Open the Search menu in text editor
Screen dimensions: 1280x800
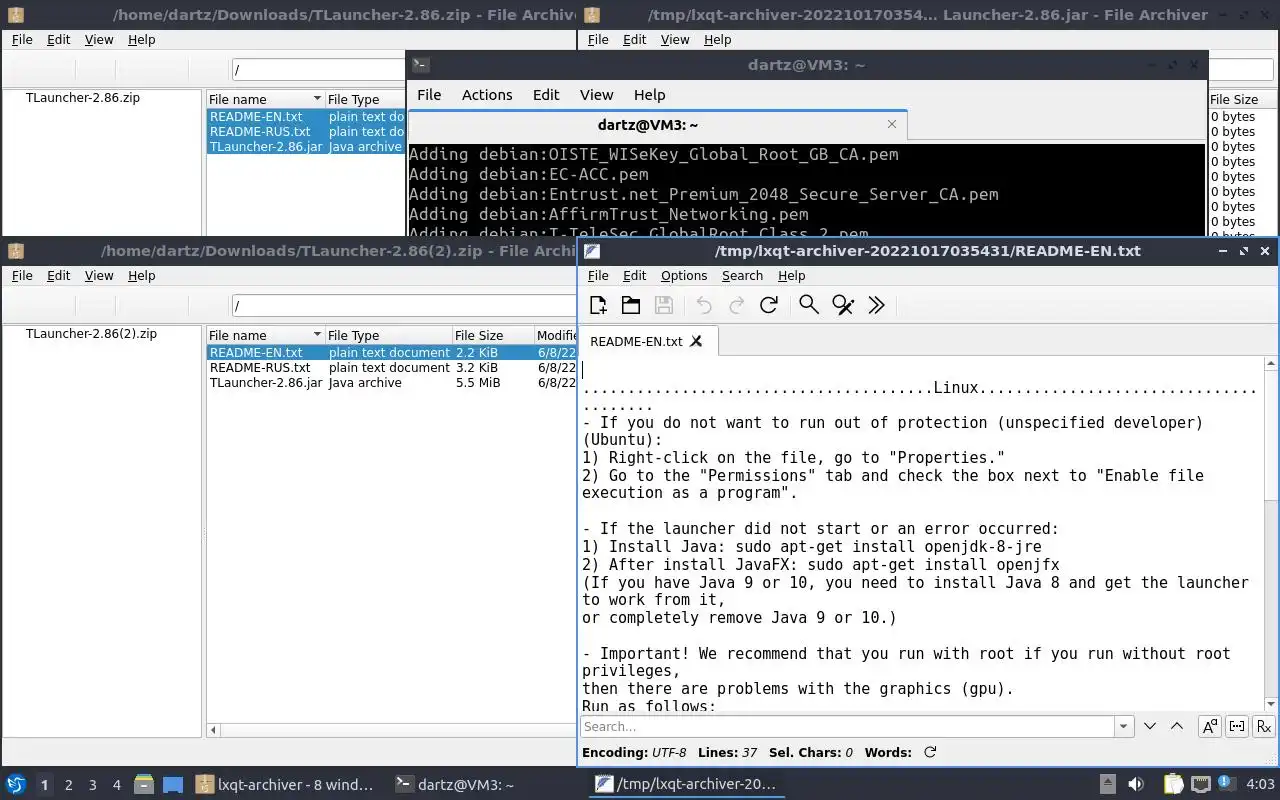[x=742, y=276]
